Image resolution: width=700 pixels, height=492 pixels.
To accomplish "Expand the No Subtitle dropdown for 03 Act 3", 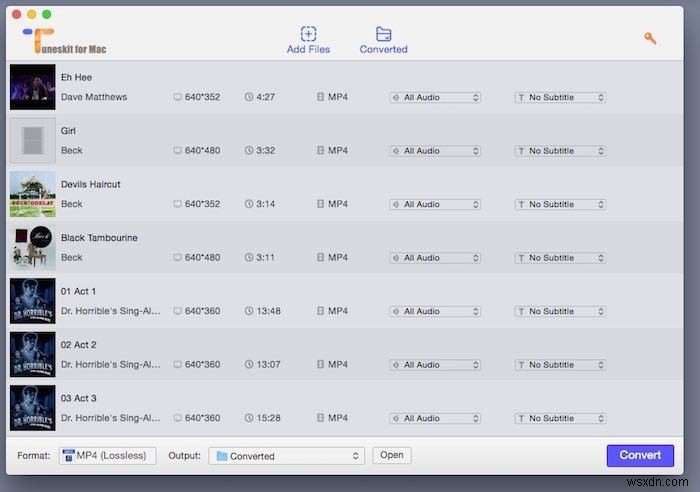I will (560, 419).
